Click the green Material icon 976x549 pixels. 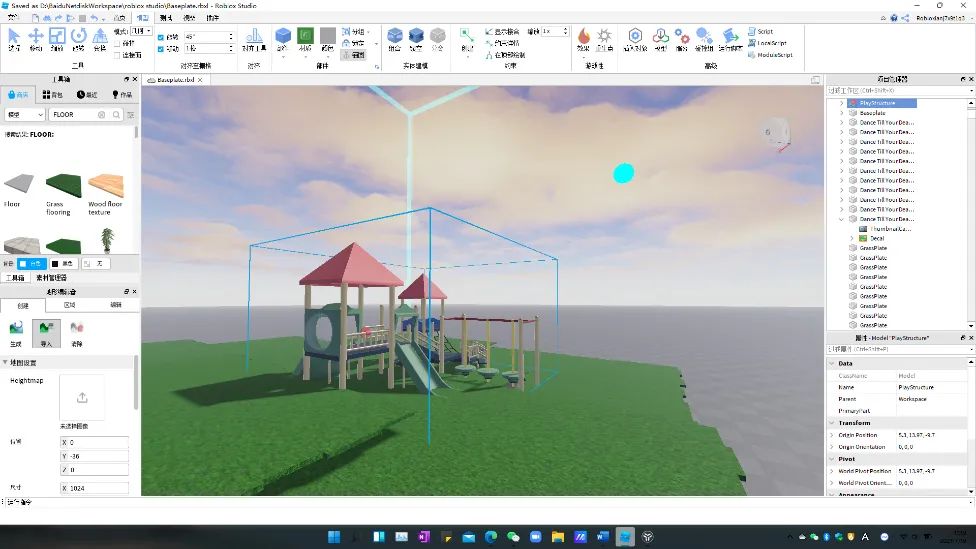pos(305,37)
